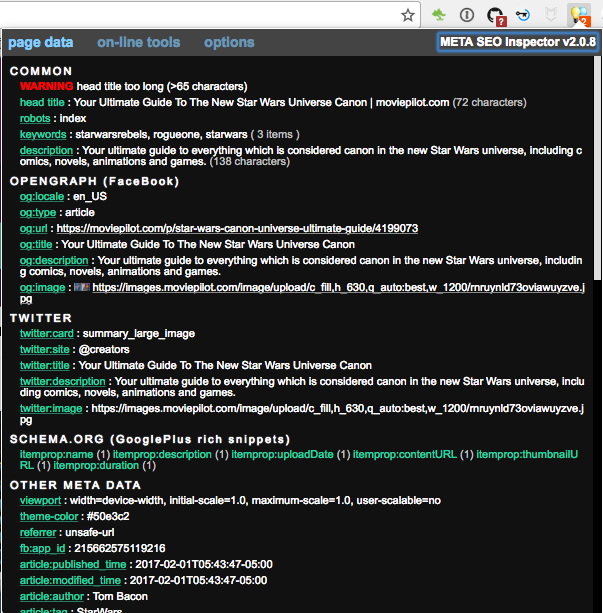Click the article:modified_time link
This screenshot has width=603, height=613.
pos(70,581)
